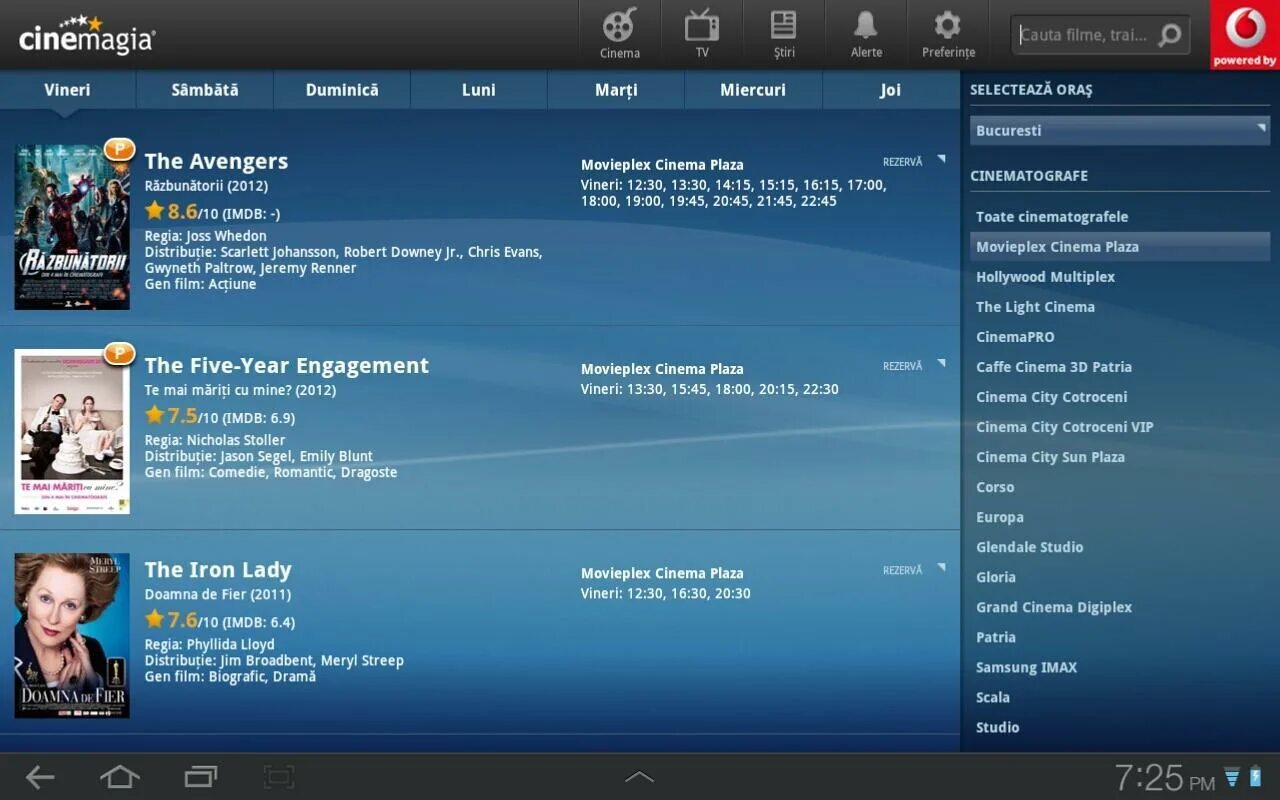Tap the Android home button

coord(120,777)
